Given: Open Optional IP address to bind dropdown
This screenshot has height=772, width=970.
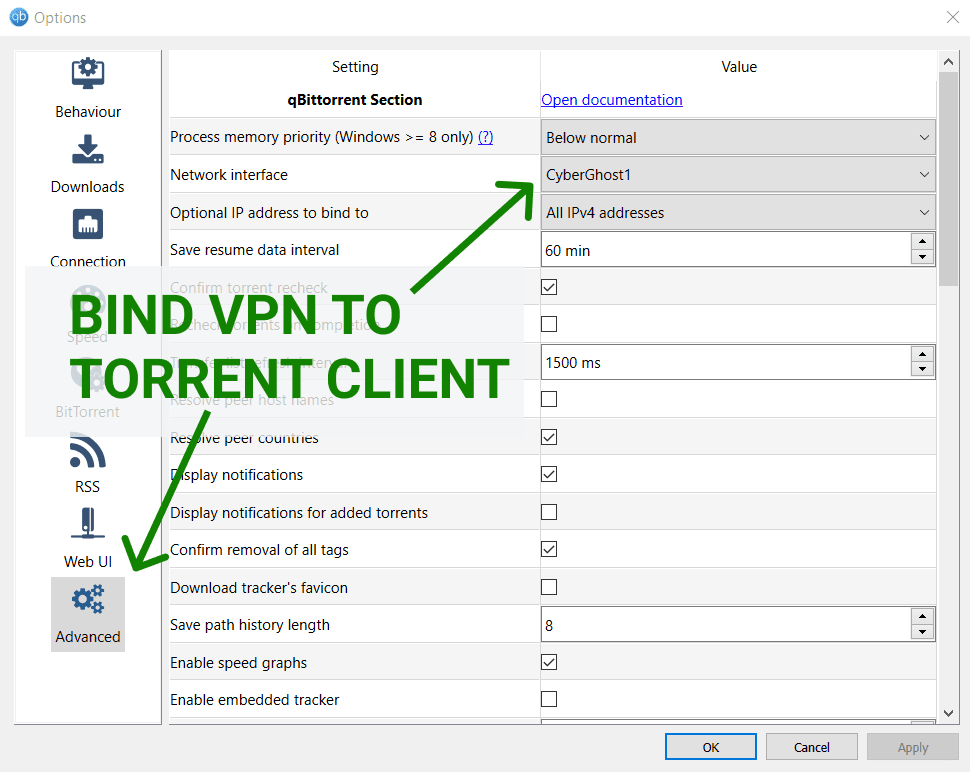Looking at the screenshot, I should [738, 213].
